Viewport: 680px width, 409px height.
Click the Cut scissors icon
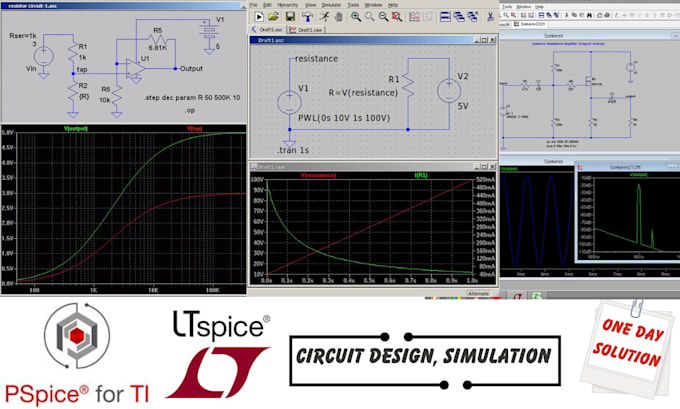[x=490, y=17]
